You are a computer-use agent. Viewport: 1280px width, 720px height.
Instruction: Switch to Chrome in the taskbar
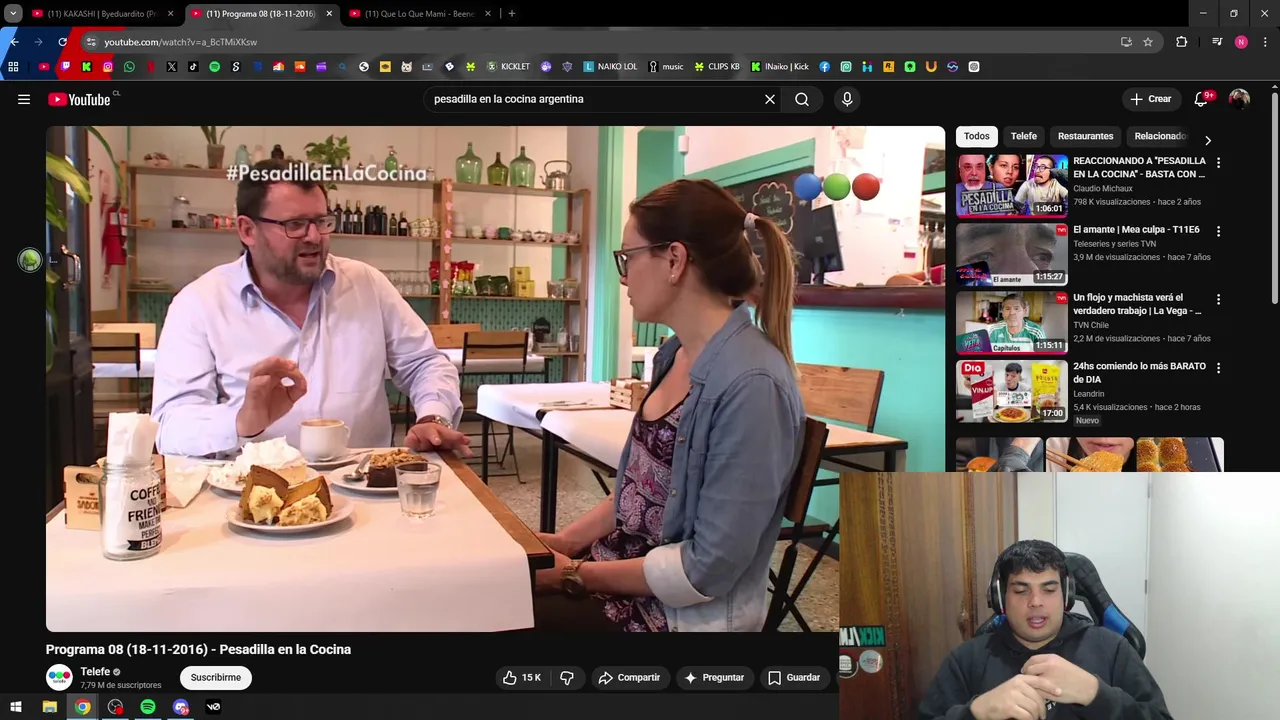click(x=82, y=707)
